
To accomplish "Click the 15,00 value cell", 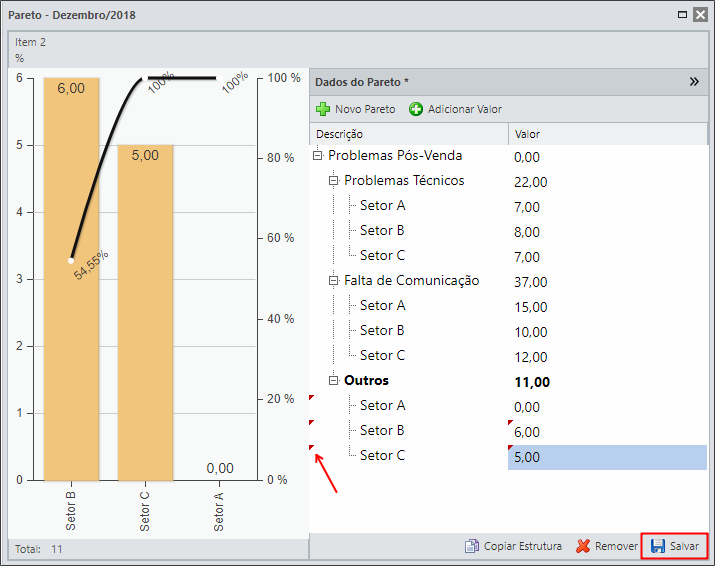I will 531,307.
